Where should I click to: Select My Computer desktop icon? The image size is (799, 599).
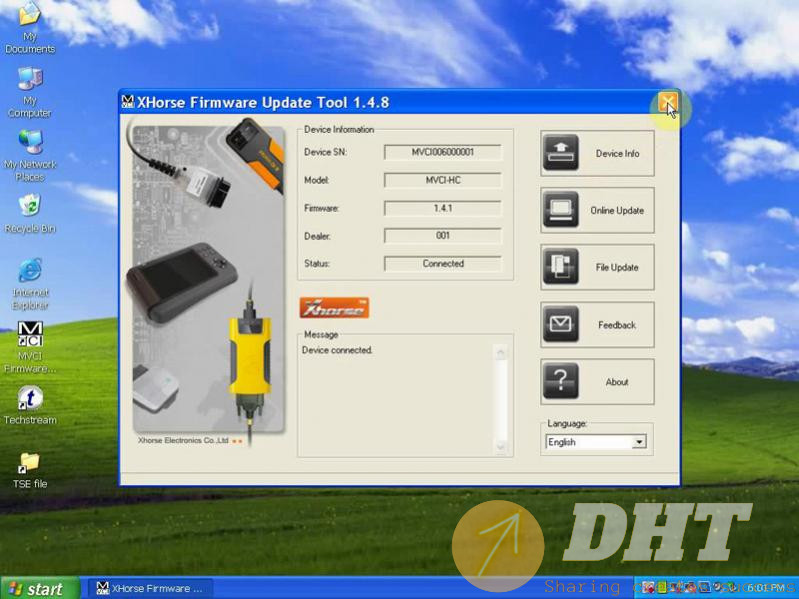pos(30,92)
